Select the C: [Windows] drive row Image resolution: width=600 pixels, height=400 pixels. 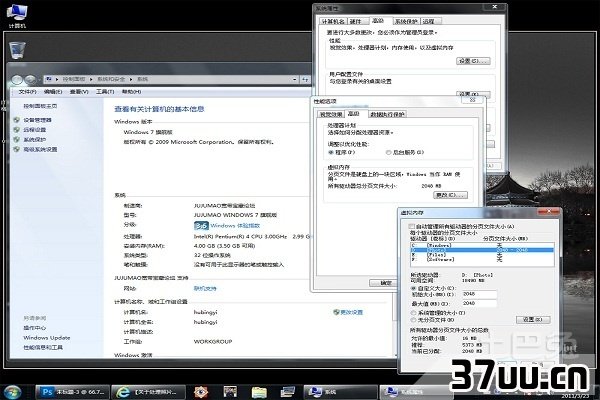pyautogui.click(x=482, y=245)
